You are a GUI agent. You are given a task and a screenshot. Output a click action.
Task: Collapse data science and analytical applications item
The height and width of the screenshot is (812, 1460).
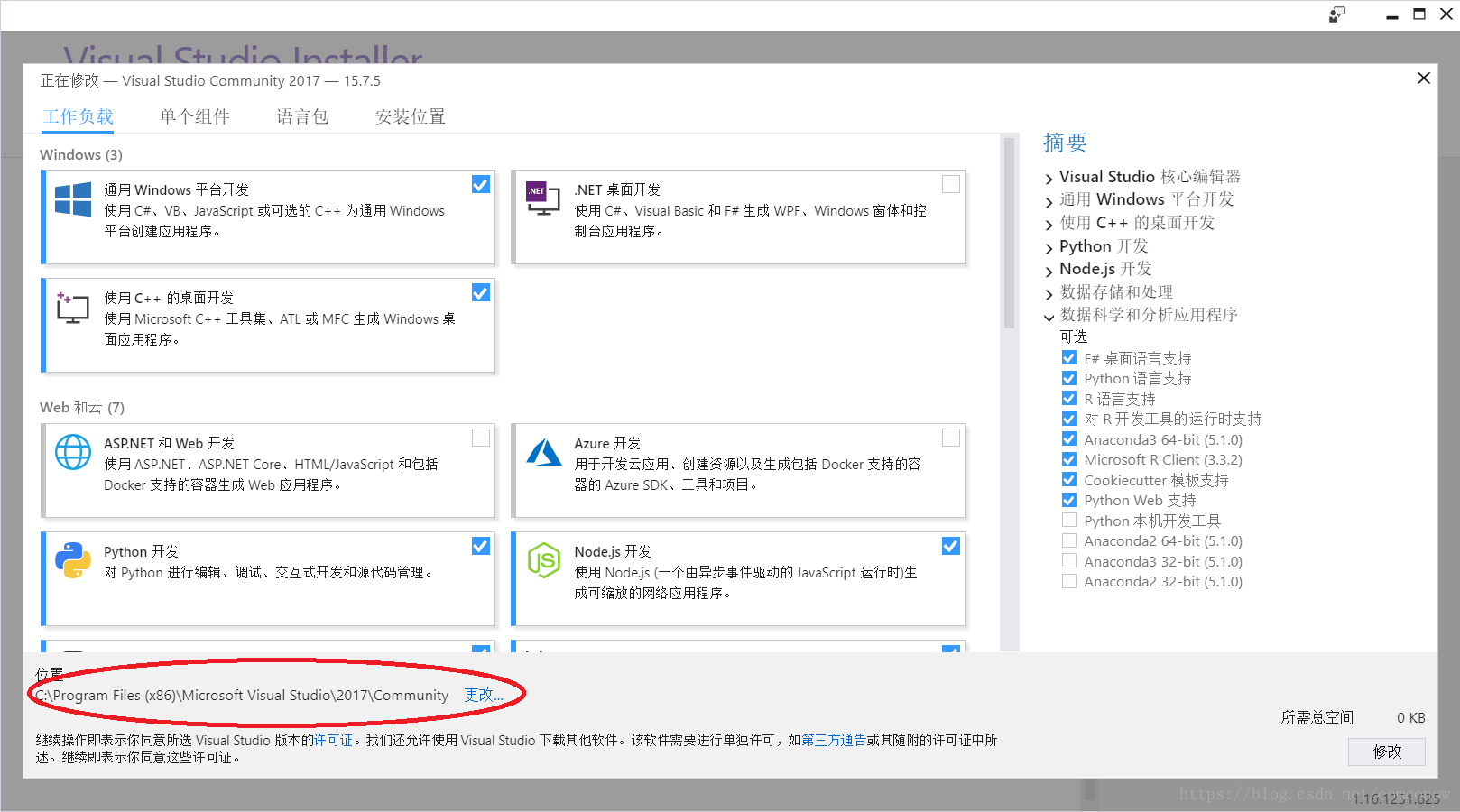point(1049,317)
